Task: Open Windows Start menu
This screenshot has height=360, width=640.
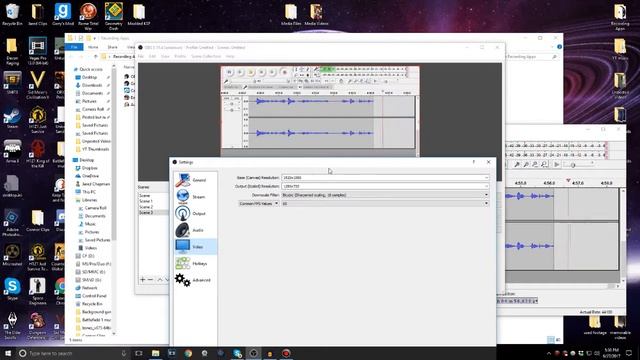Action: (x=8, y=353)
